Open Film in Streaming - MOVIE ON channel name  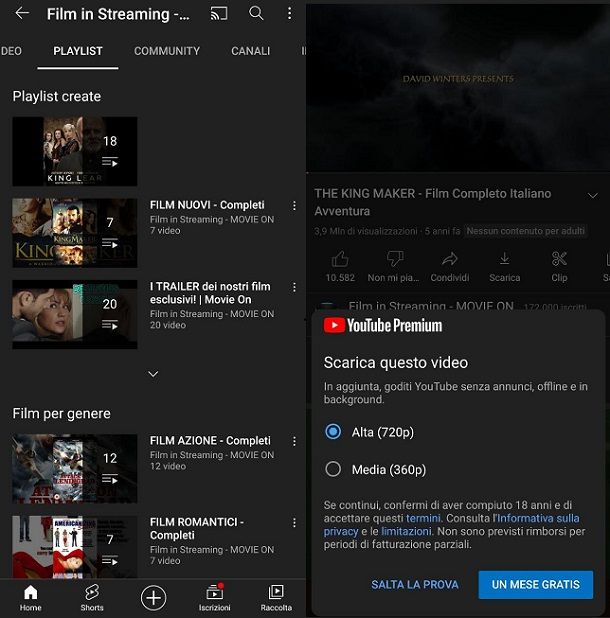(x=431, y=306)
